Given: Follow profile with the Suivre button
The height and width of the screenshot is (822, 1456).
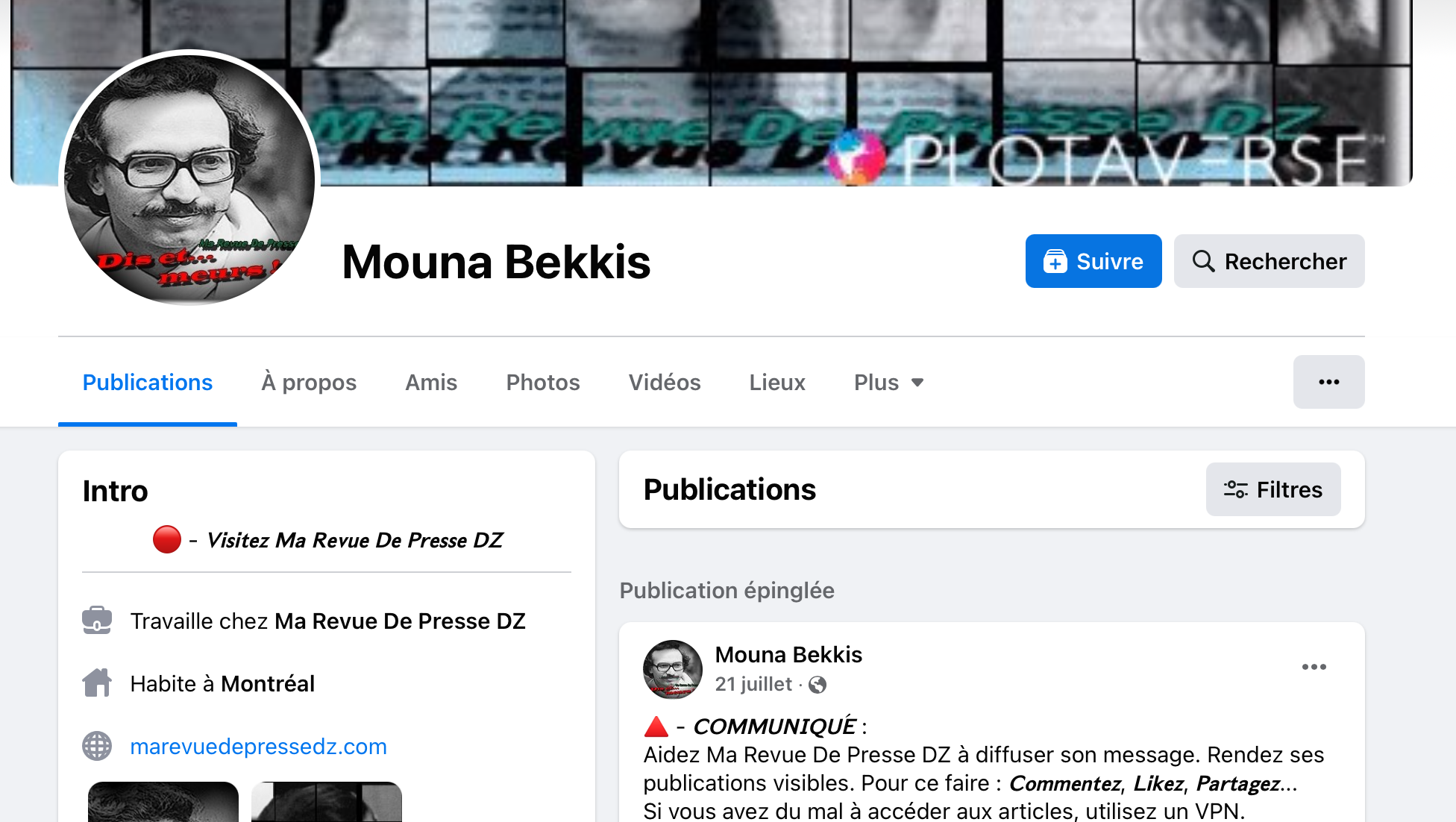Looking at the screenshot, I should 1093,261.
